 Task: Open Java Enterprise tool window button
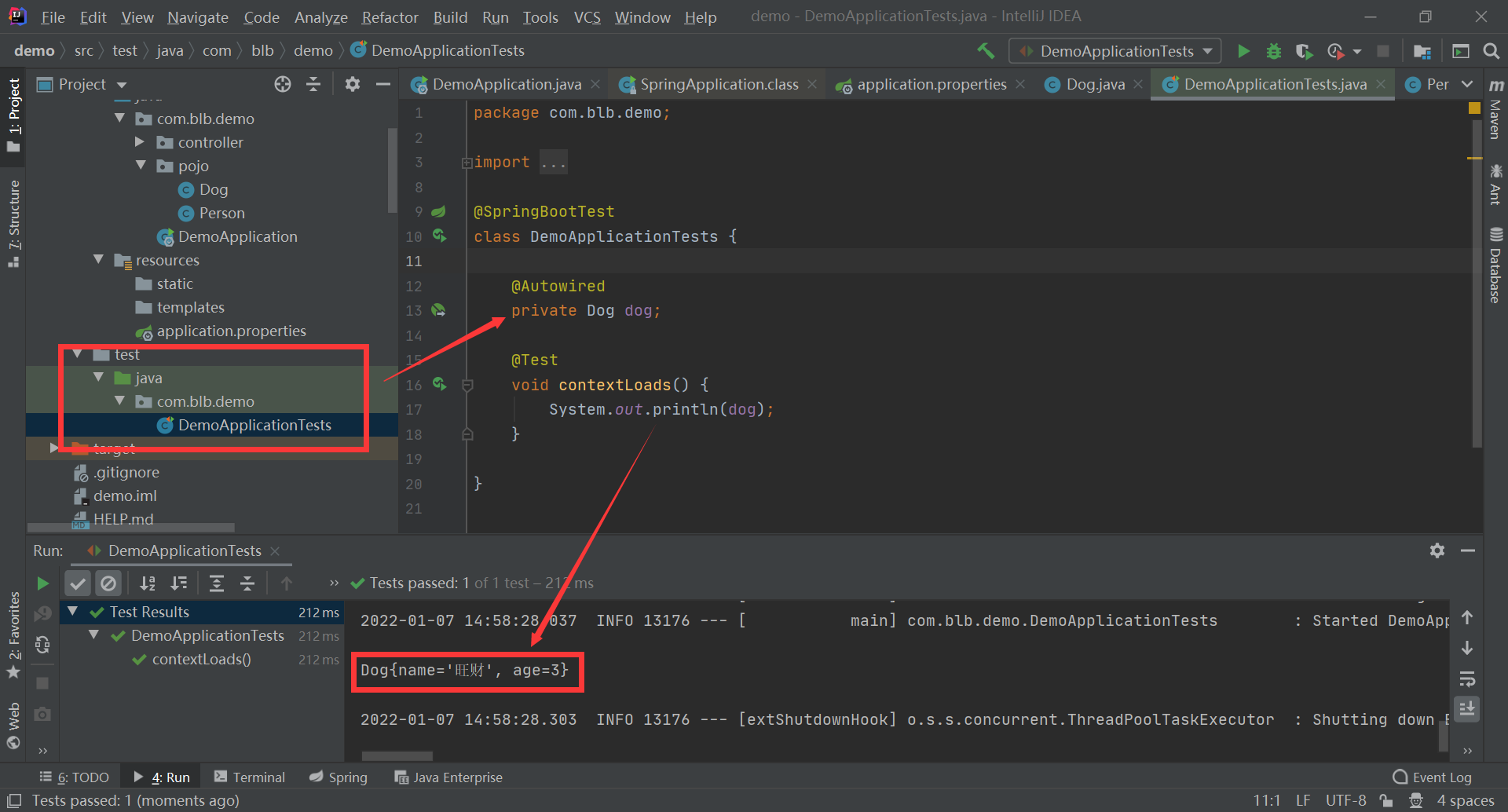(448, 777)
